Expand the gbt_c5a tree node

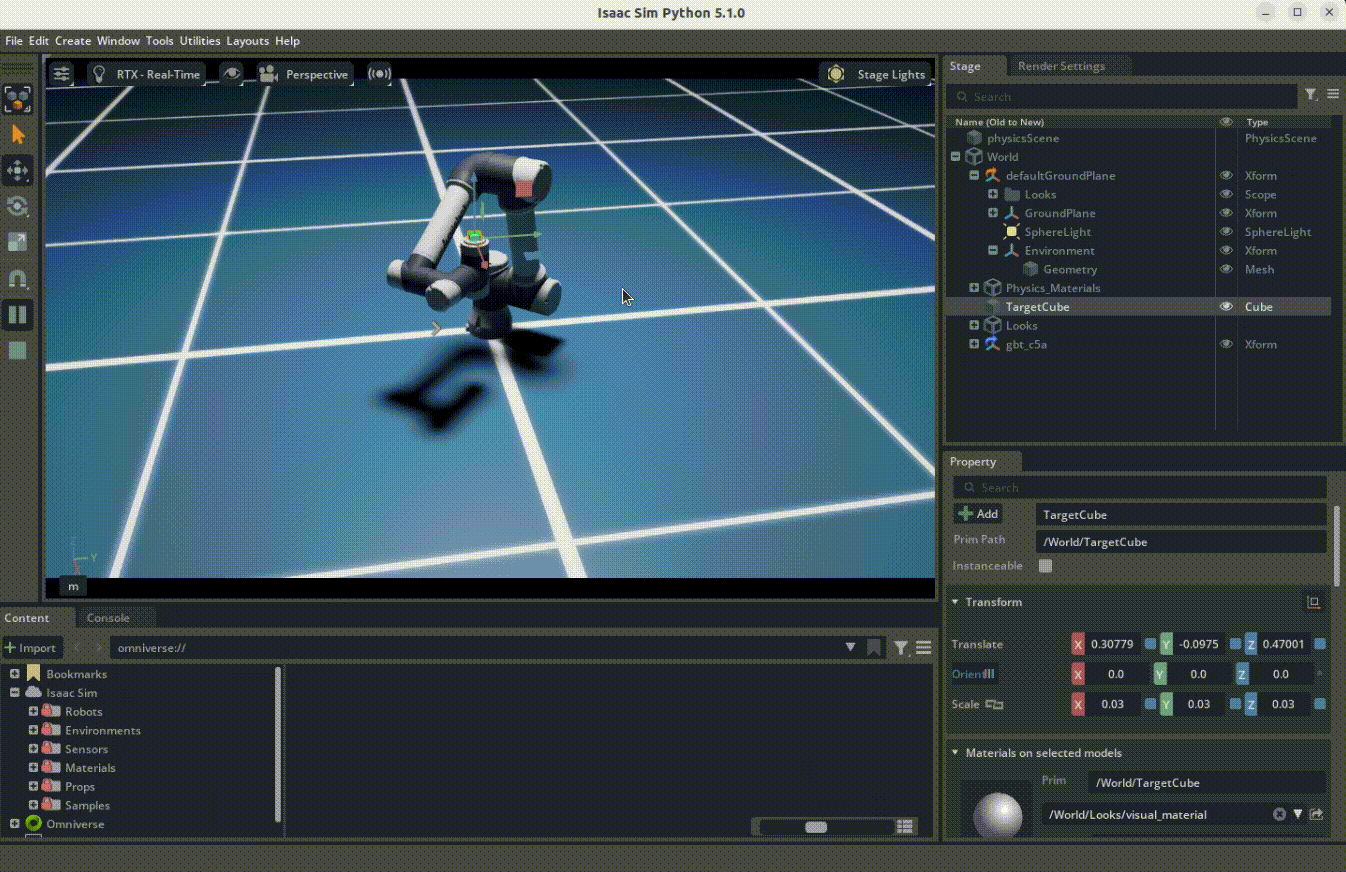click(x=974, y=345)
